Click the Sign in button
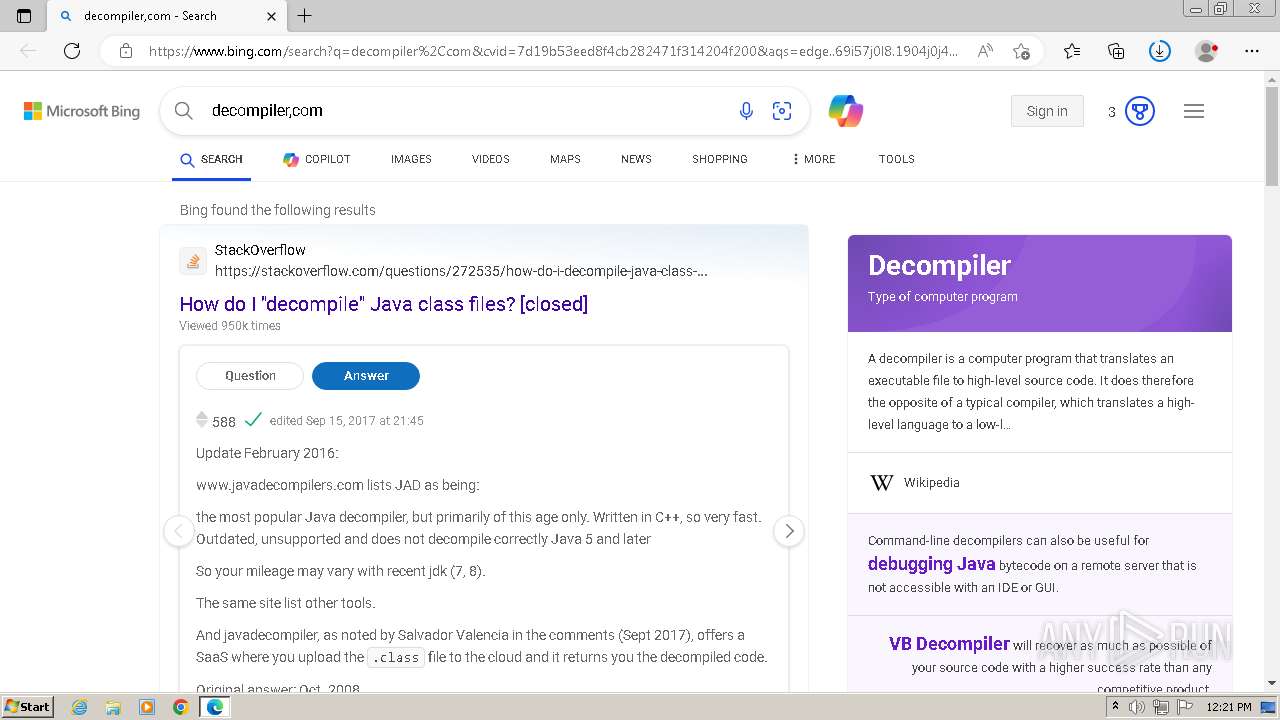This screenshot has width=1280, height=720. pos(1047,111)
